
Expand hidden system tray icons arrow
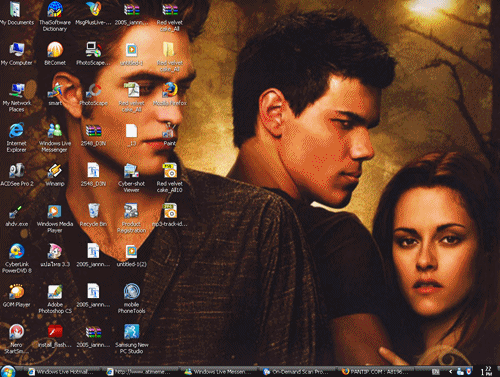click(x=451, y=371)
